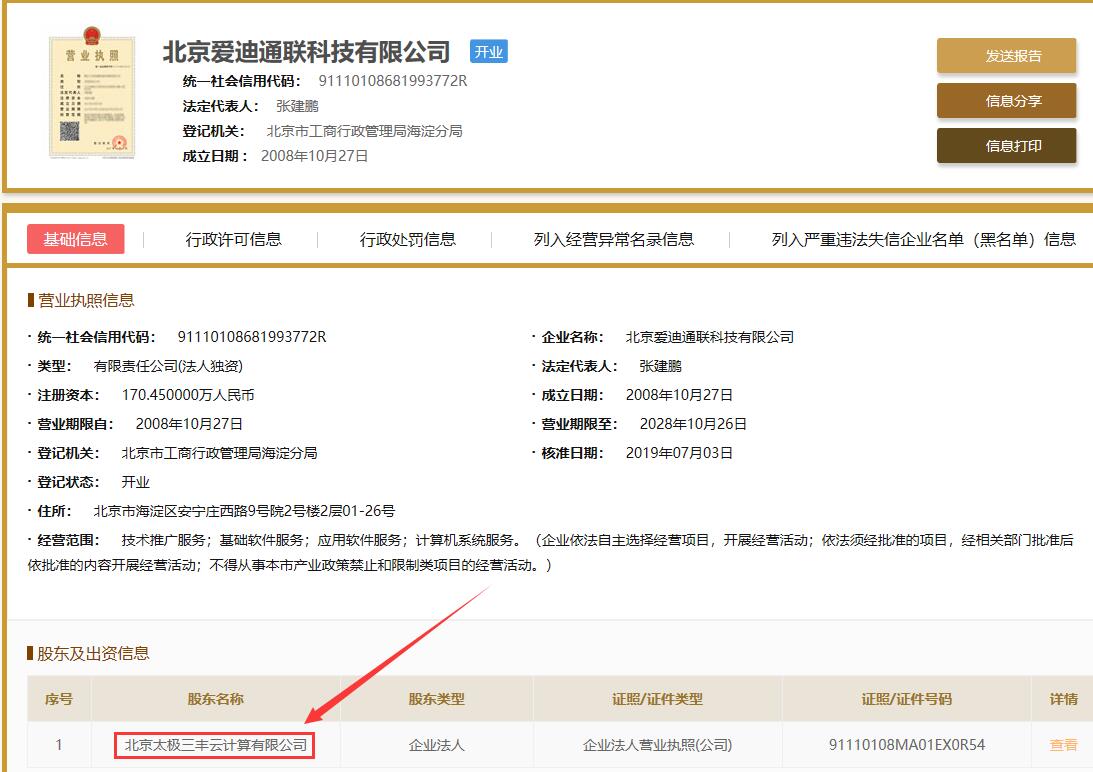Click the large company title at top
Image resolution: width=1093 pixels, height=772 pixels.
(x=306, y=52)
